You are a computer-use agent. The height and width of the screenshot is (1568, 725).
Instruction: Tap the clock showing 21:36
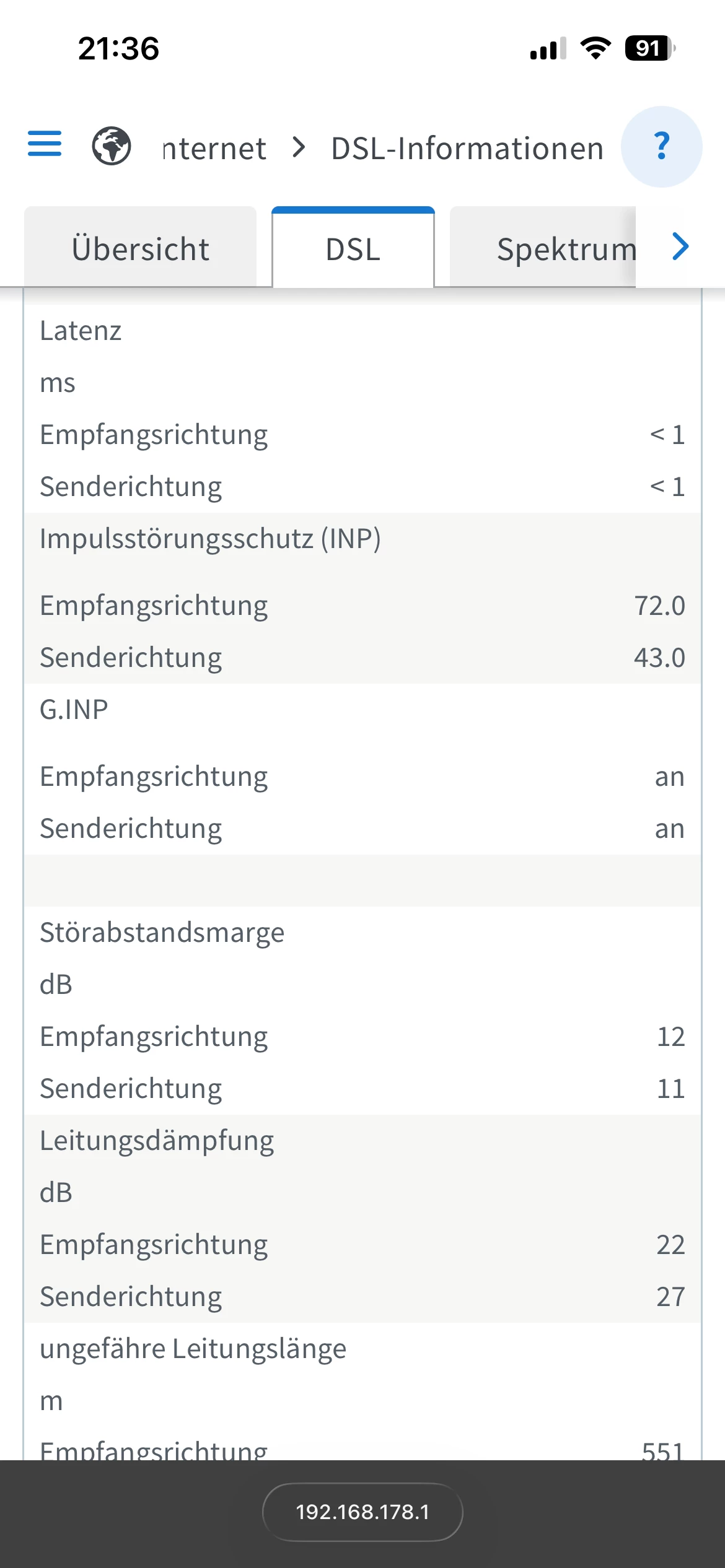click(118, 48)
